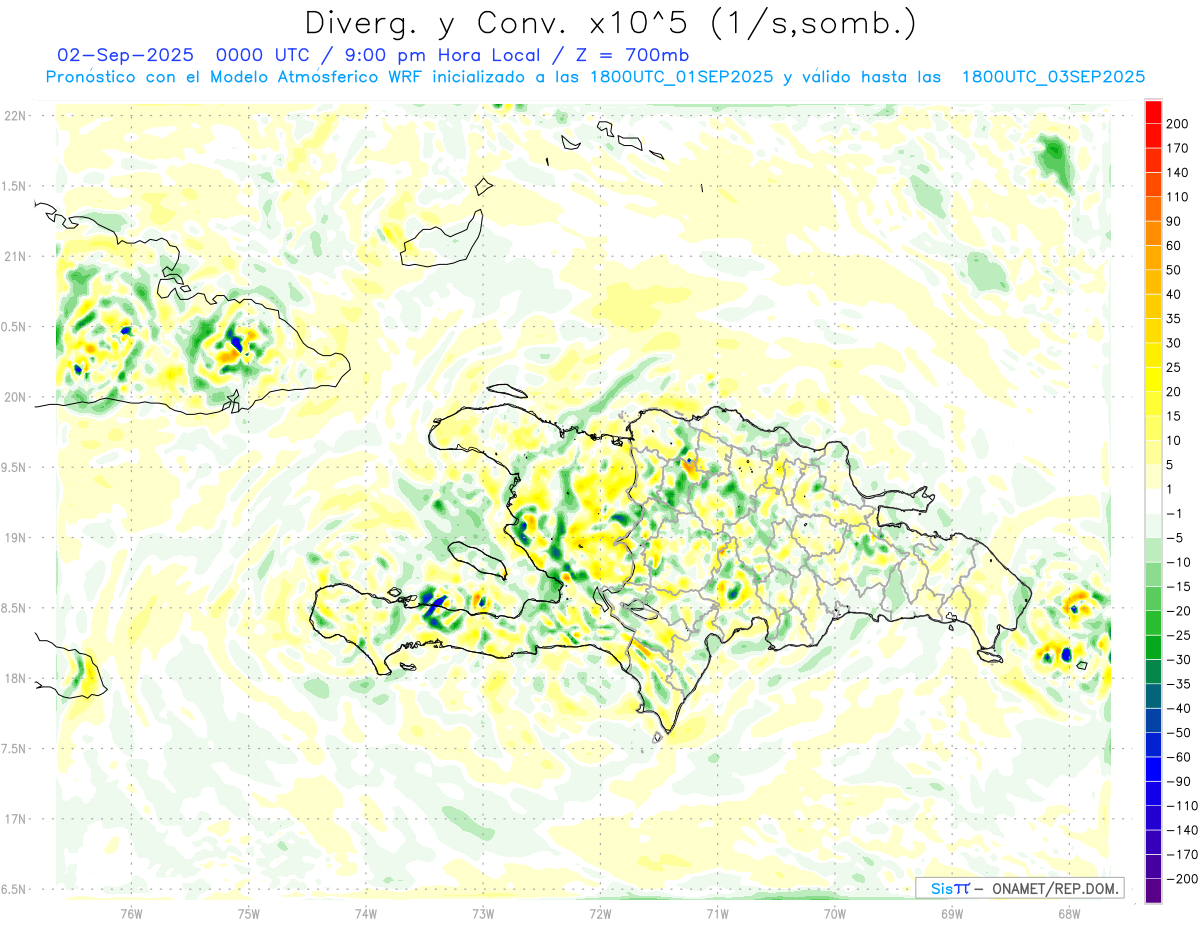Click the '75W' longitude label
The image size is (1200, 927).
pyautogui.click(x=248, y=913)
